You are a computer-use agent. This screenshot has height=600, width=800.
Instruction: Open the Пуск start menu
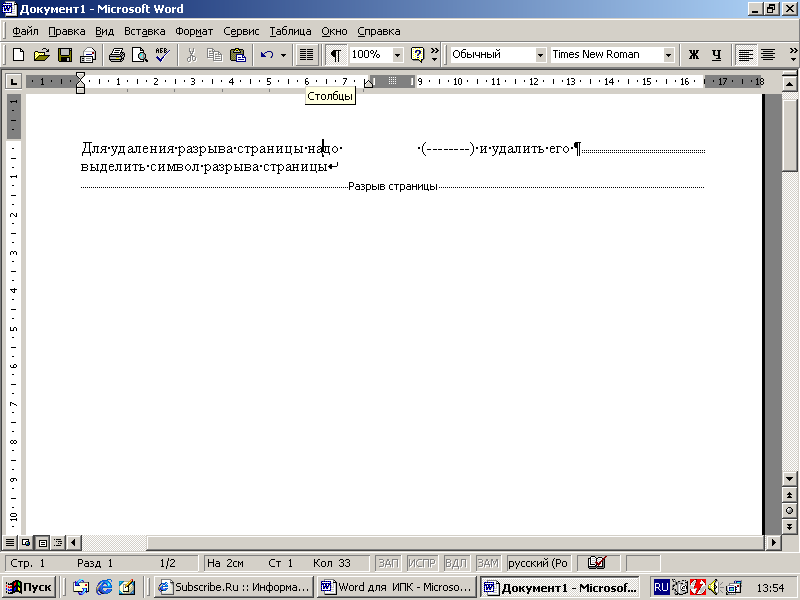point(29,587)
